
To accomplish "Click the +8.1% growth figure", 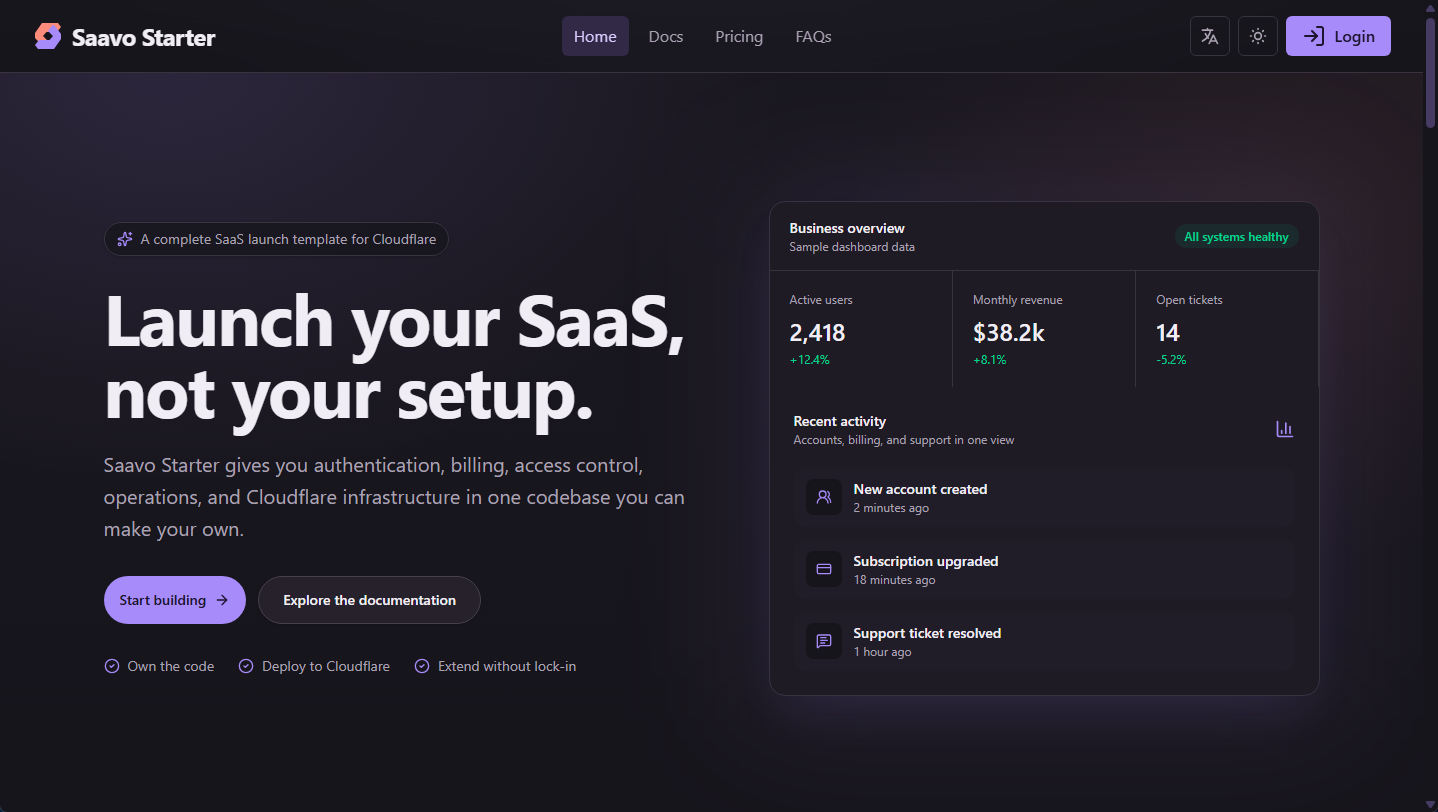I will (990, 360).
